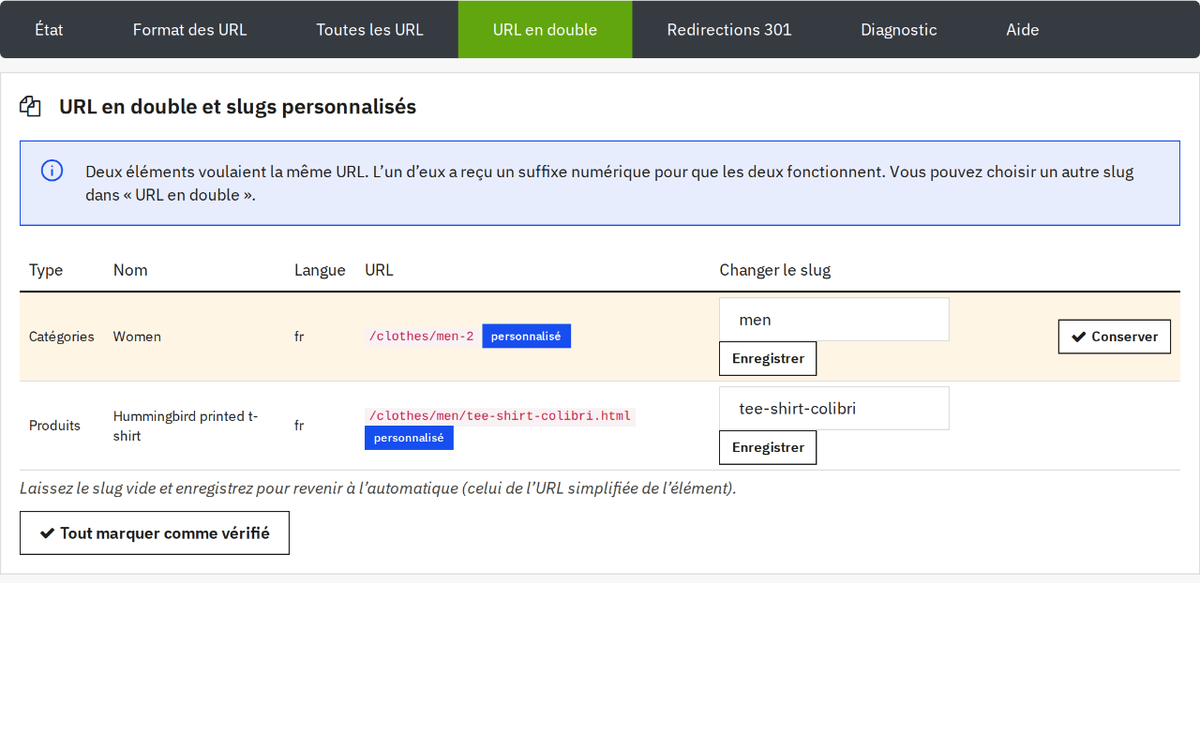Click the Conserver button for Women
The height and width of the screenshot is (750, 1200).
1114,337
